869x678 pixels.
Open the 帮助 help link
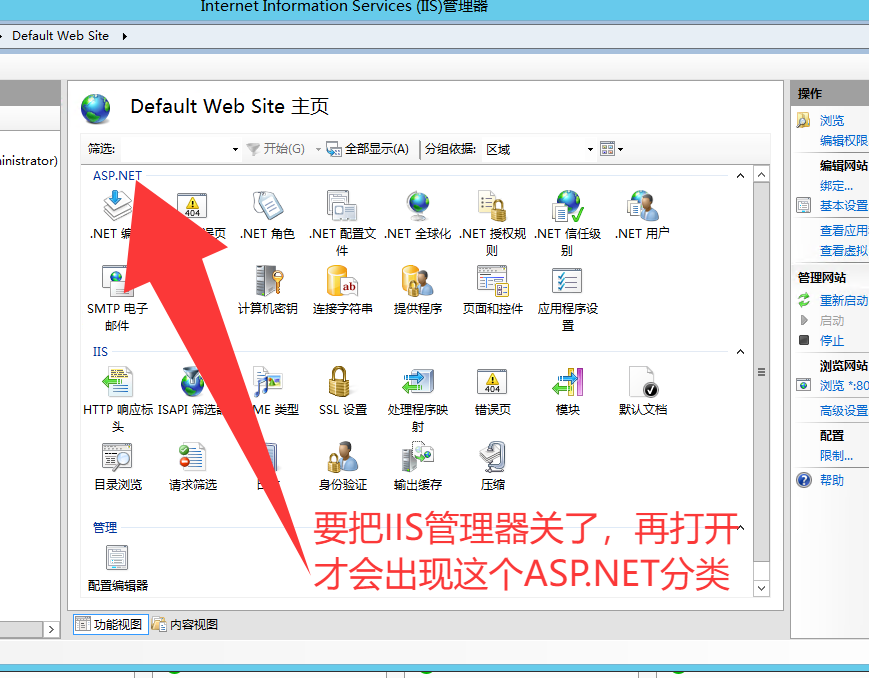[x=832, y=480]
